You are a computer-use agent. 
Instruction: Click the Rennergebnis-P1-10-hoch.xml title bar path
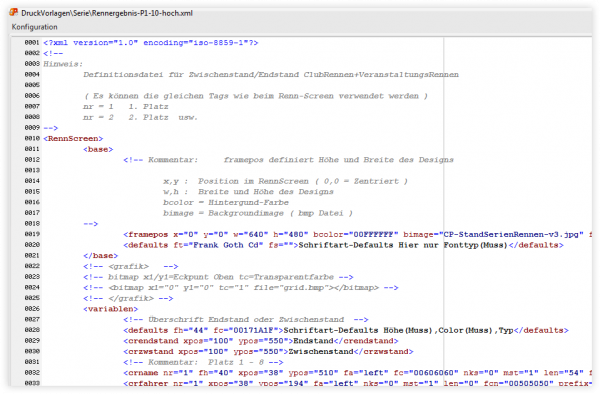(x=107, y=13)
